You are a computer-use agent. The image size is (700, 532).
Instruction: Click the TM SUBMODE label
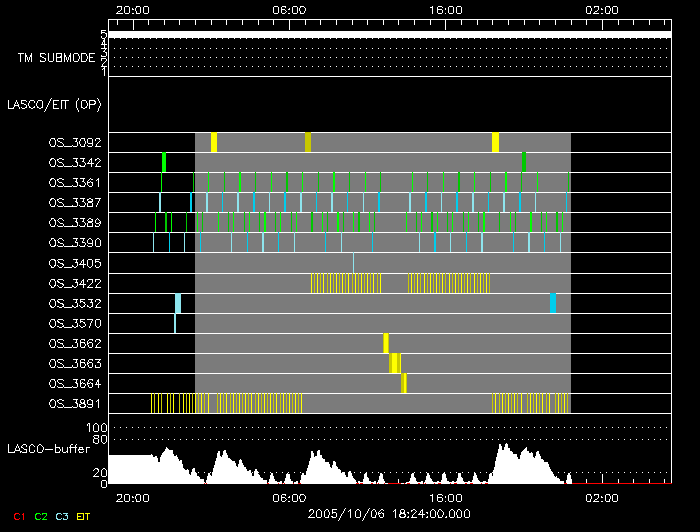[x=56, y=58]
